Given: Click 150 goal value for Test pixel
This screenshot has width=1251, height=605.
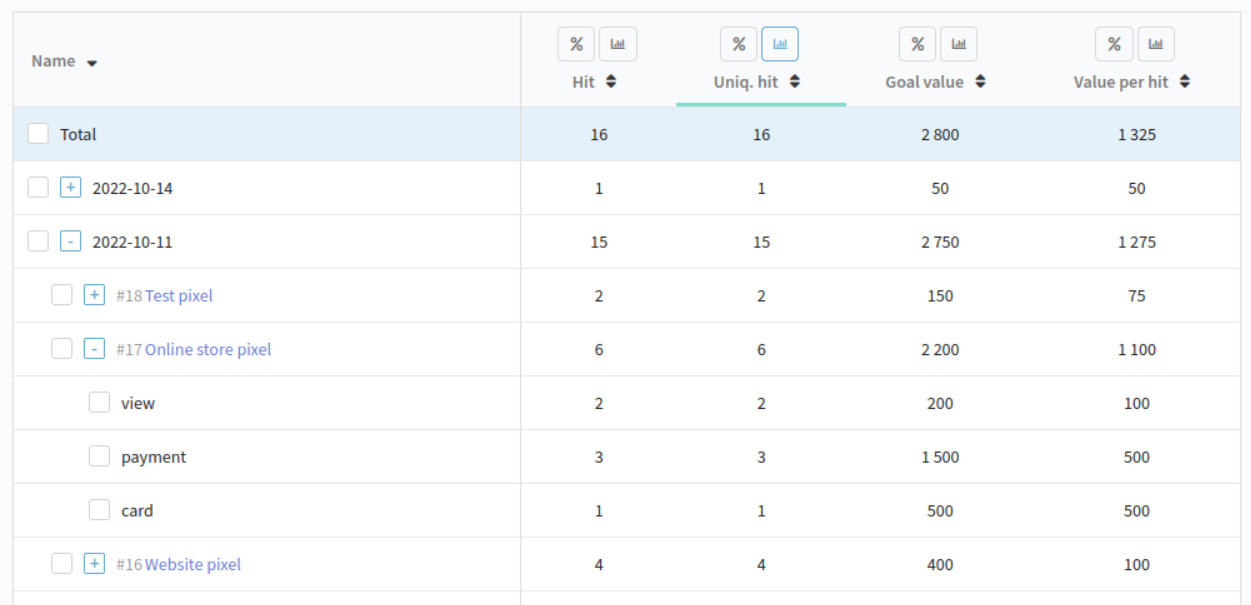Looking at the screenshot, I should [x=940, y=296].
